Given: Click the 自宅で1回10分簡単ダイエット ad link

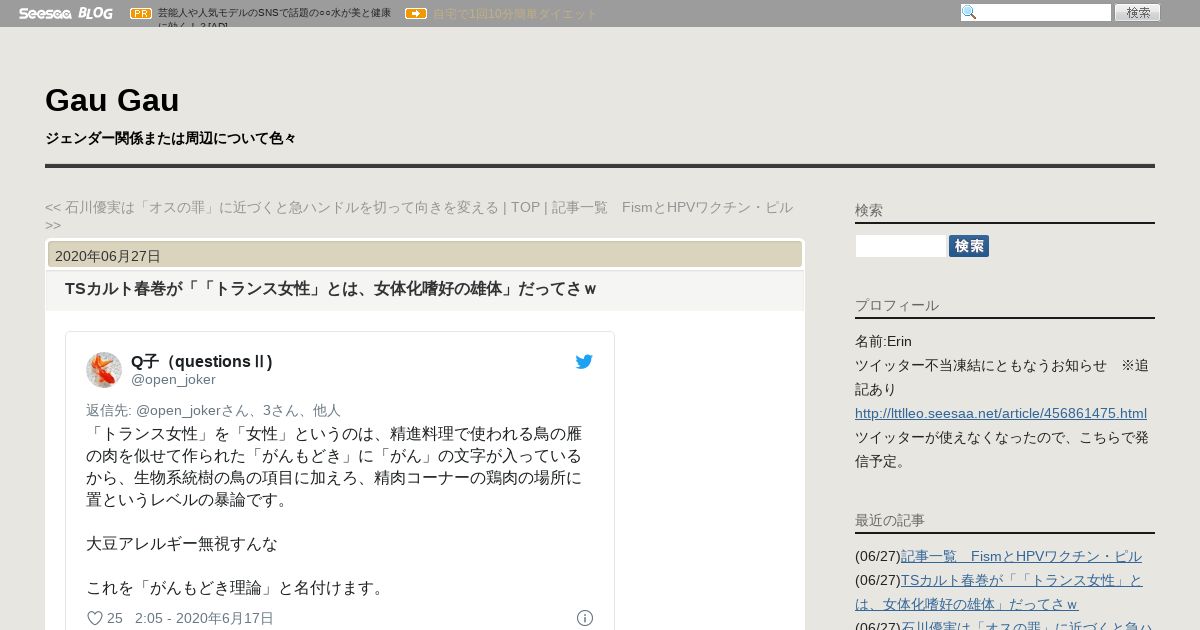Looking at the screenshot, I should tap(515, 14).
